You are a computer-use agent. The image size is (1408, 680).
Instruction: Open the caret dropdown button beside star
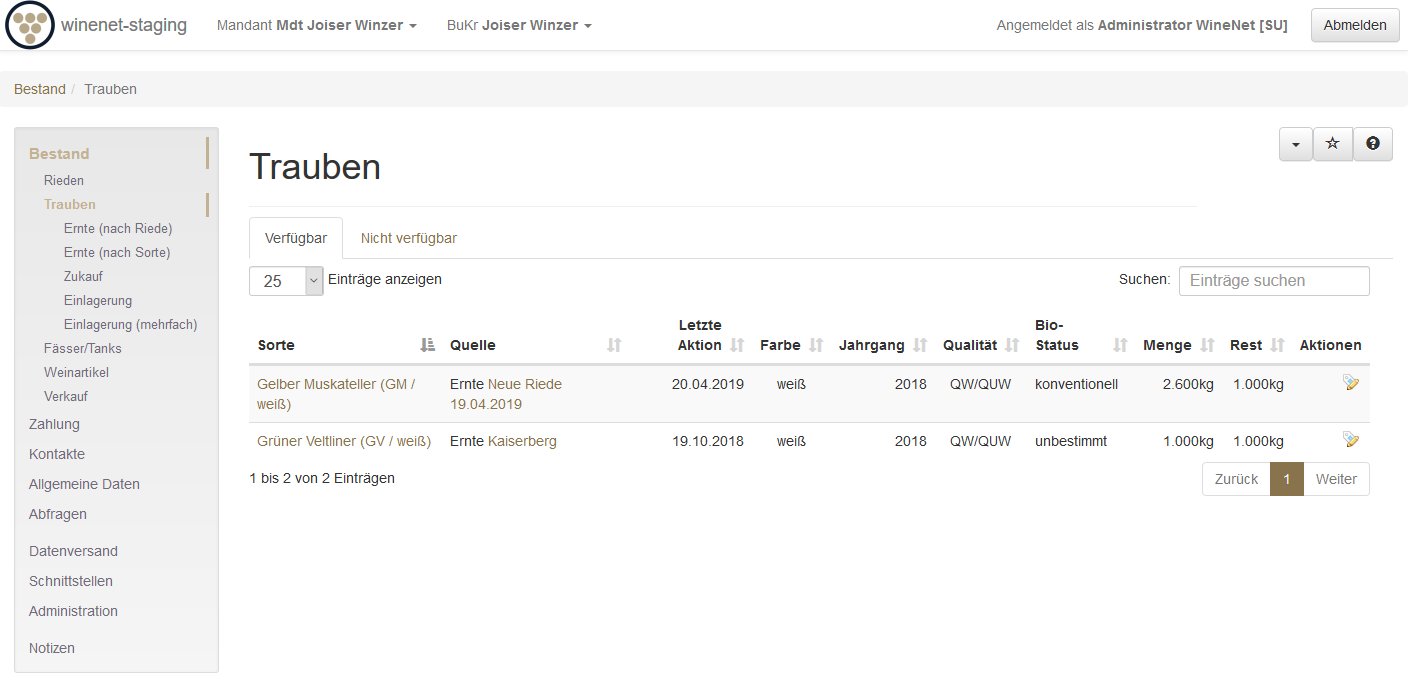click(x=1295, y=144)
